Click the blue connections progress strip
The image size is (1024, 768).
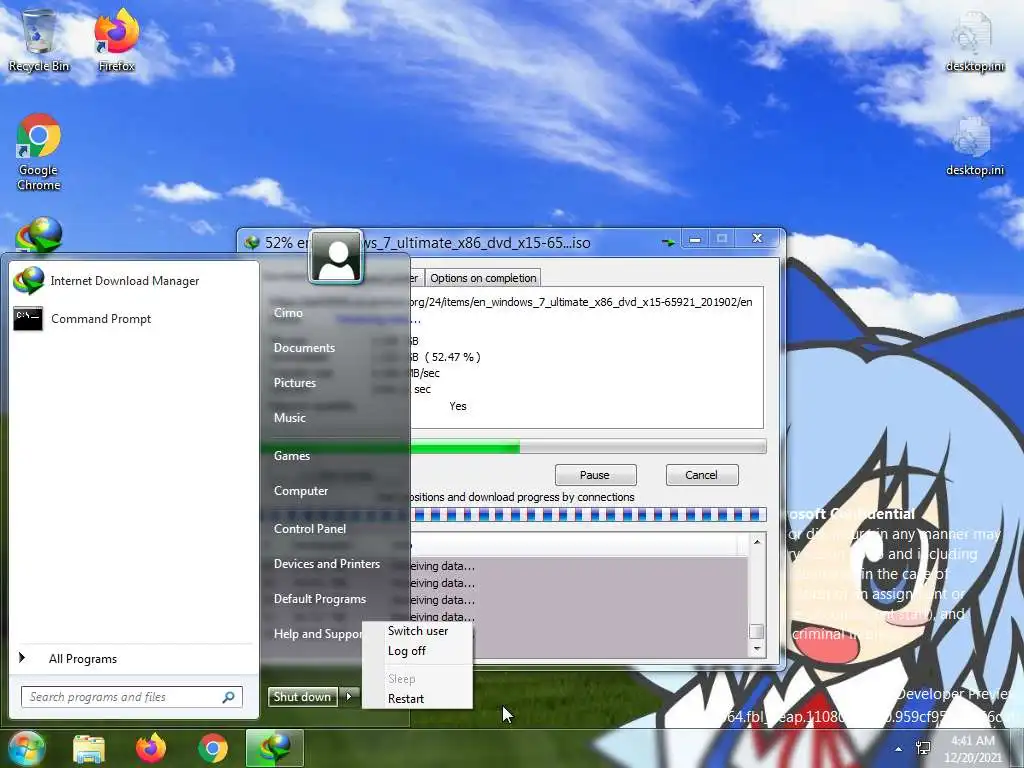(x=588, y=515)
